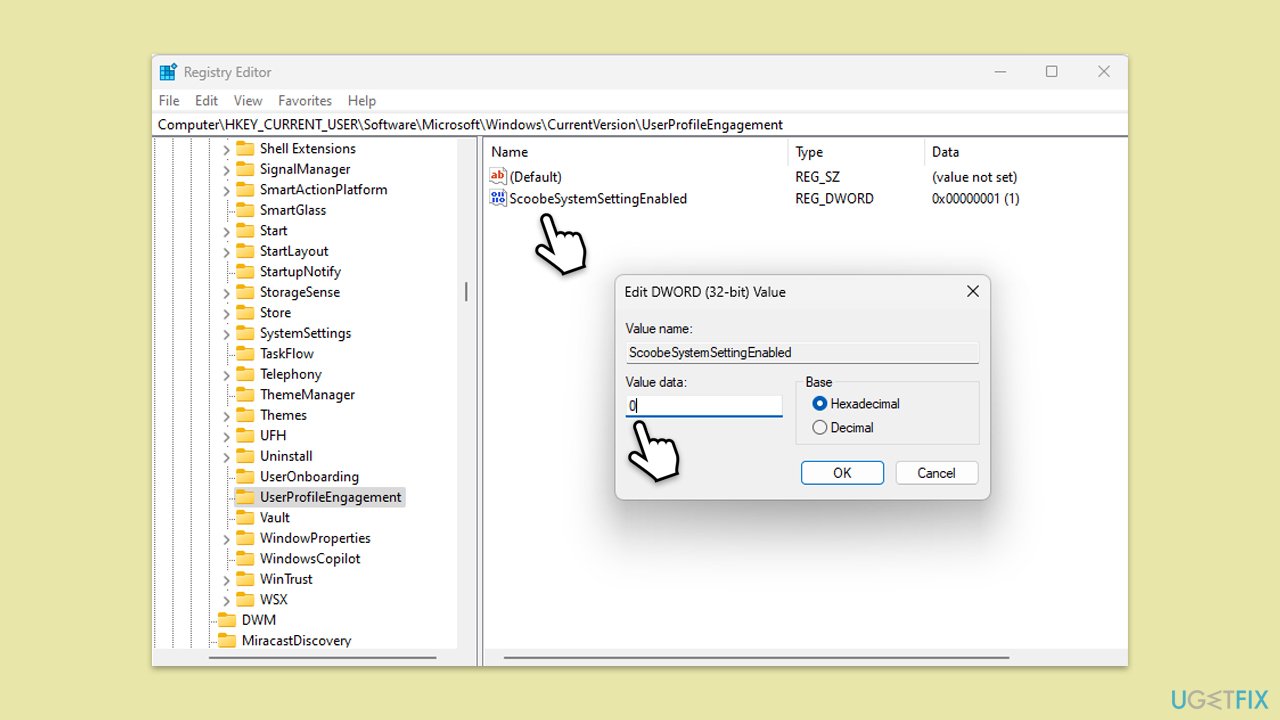The height and width of the screenshot is (720, 1280).
Task: Expand the SmartActionPlatform key
Action: click(x=226, y=190)
